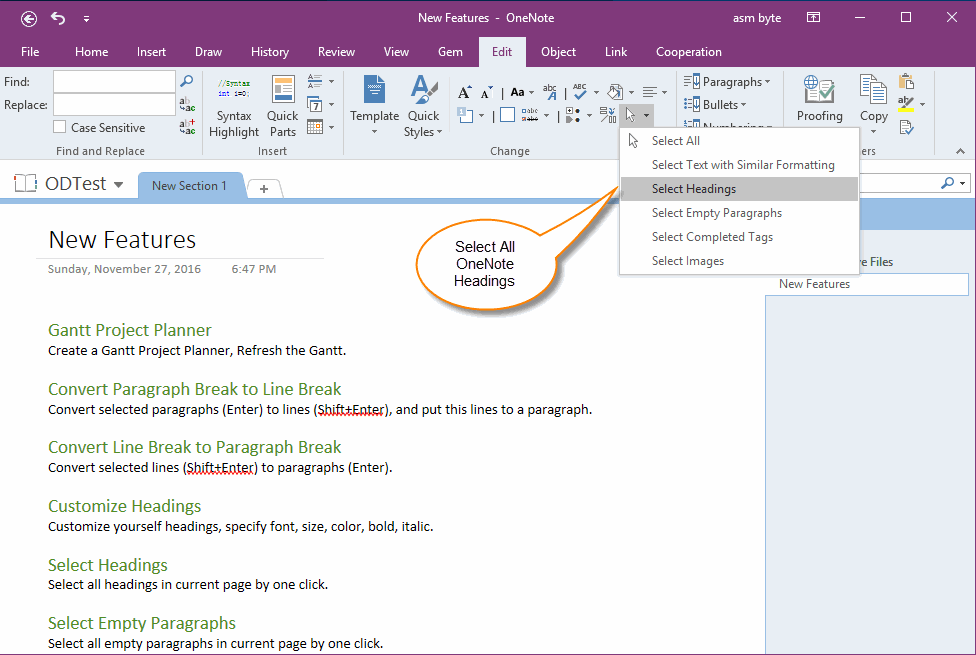Expand the Template dropdown arrow
Viewport: 976px width, 655px height.
point(374,132)
